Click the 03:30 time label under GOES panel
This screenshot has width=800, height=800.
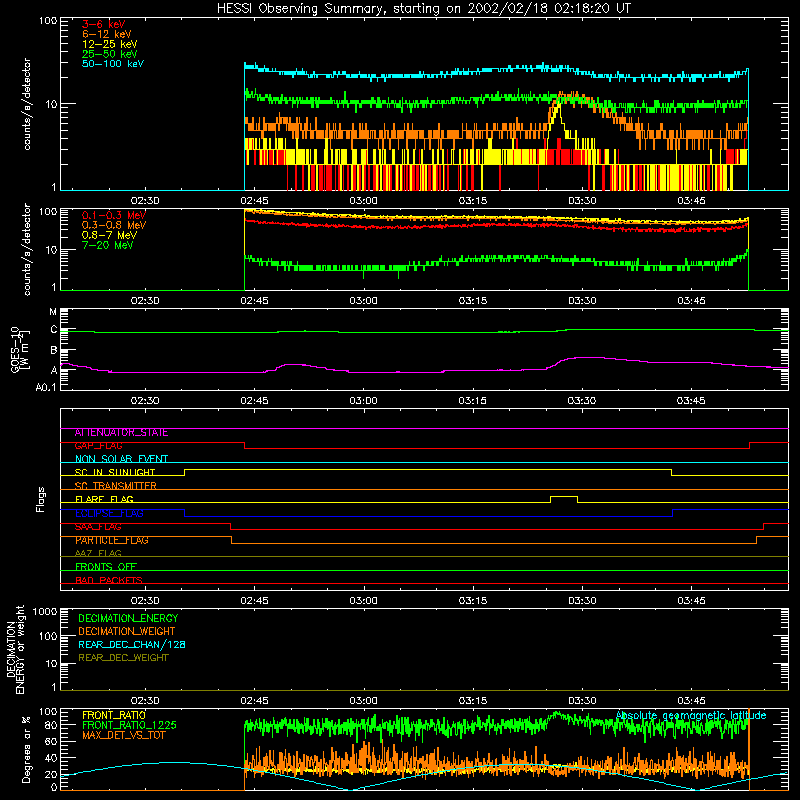click(x=582, y=401)
